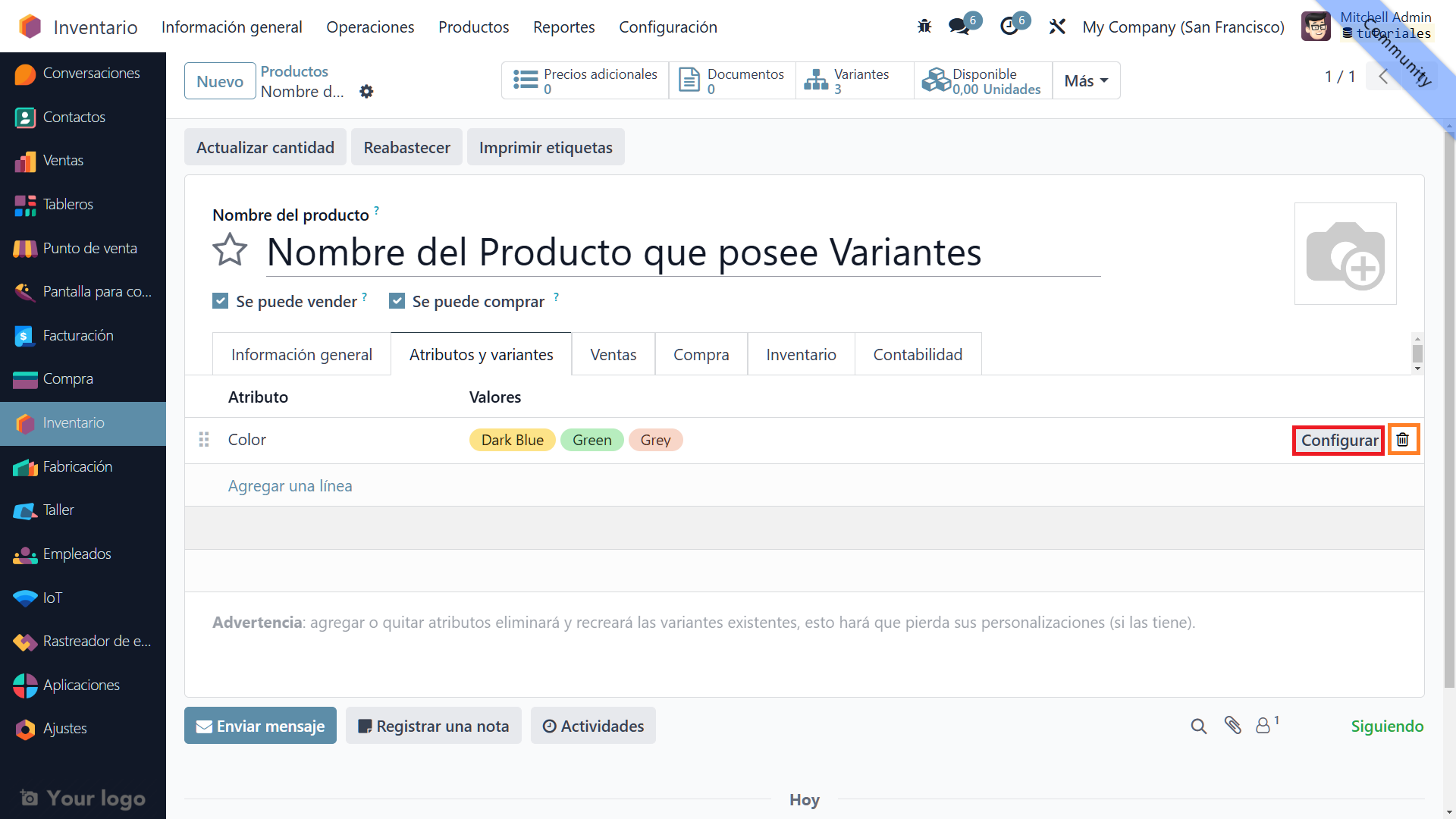Uncheck the Se puede comprar checkbox
The image size is (1456, 819).
pyautogui.click(x=397, y=301)
